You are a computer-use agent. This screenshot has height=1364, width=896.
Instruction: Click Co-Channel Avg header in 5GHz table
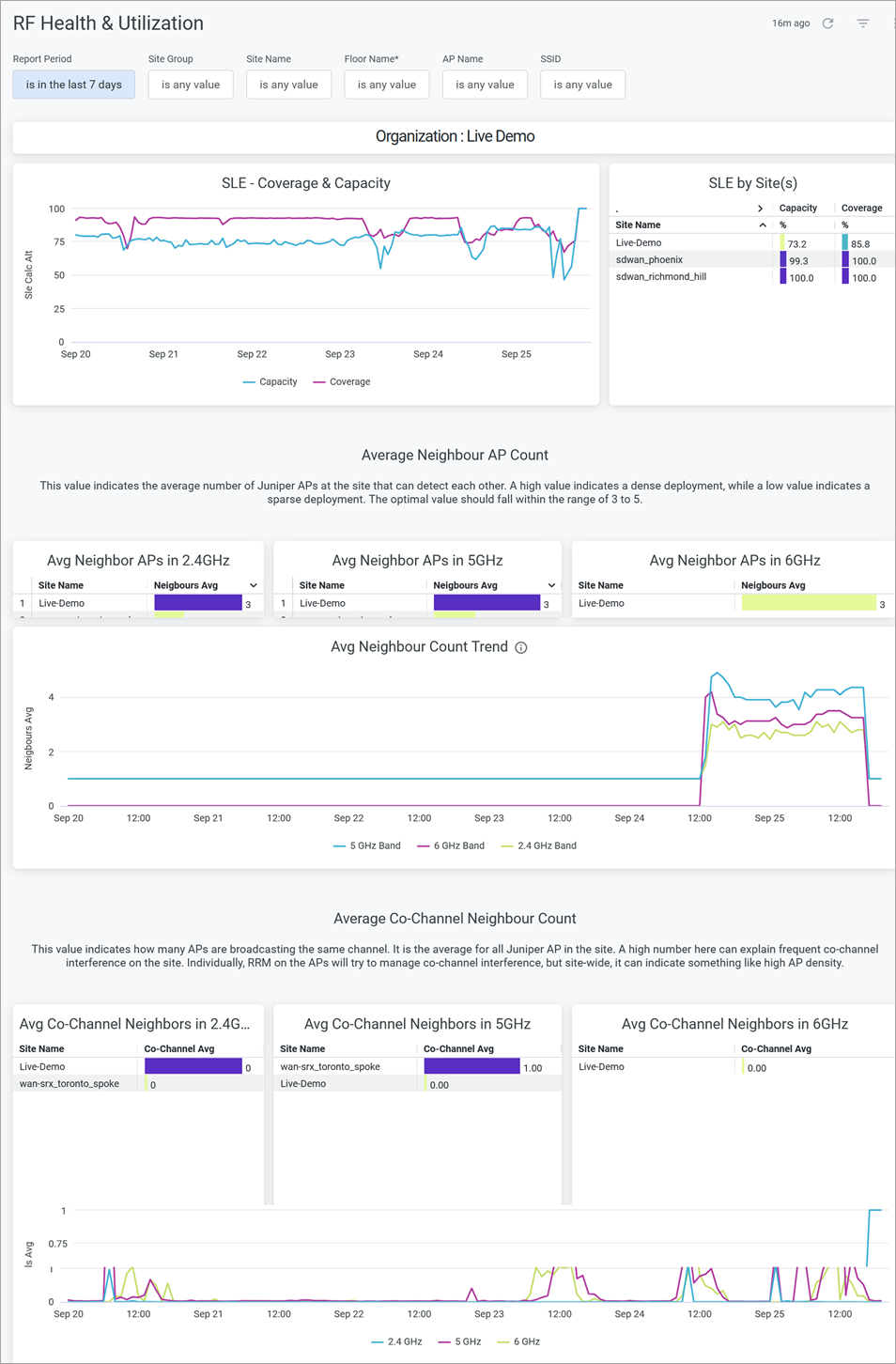pos(459,1049)
